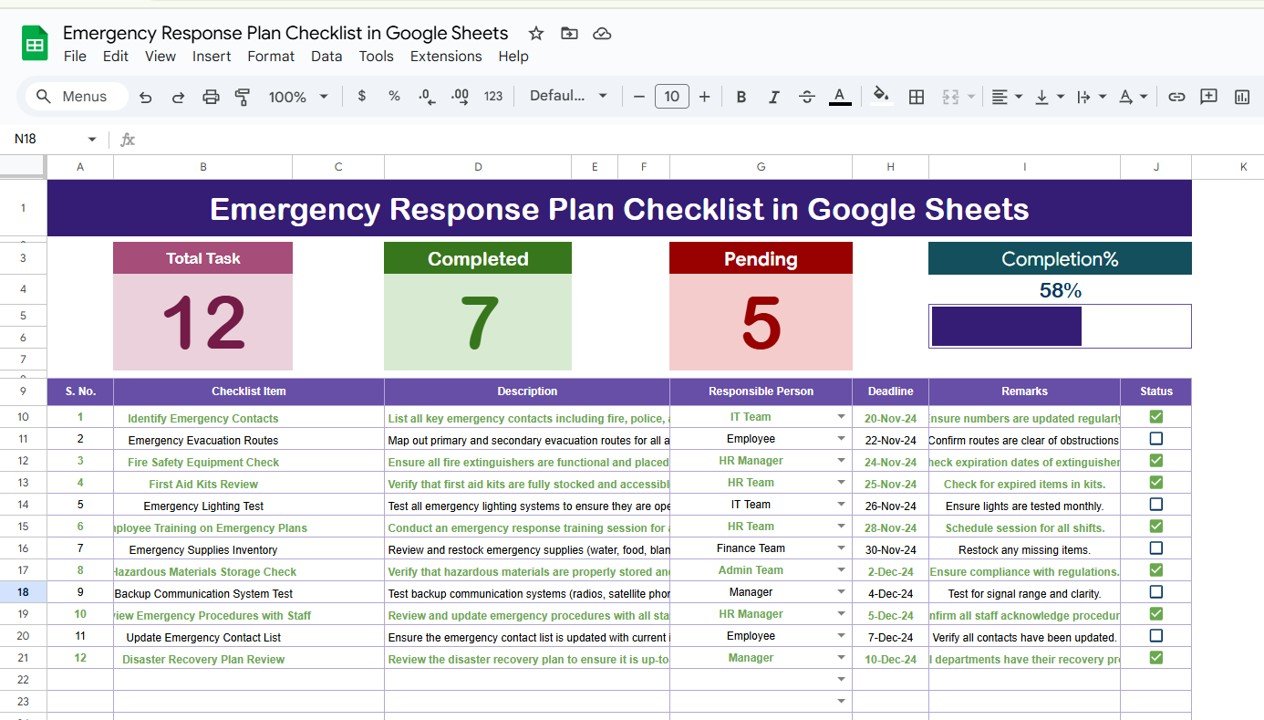
Task: Open horizontal align options
Action: click(1006, 96)
